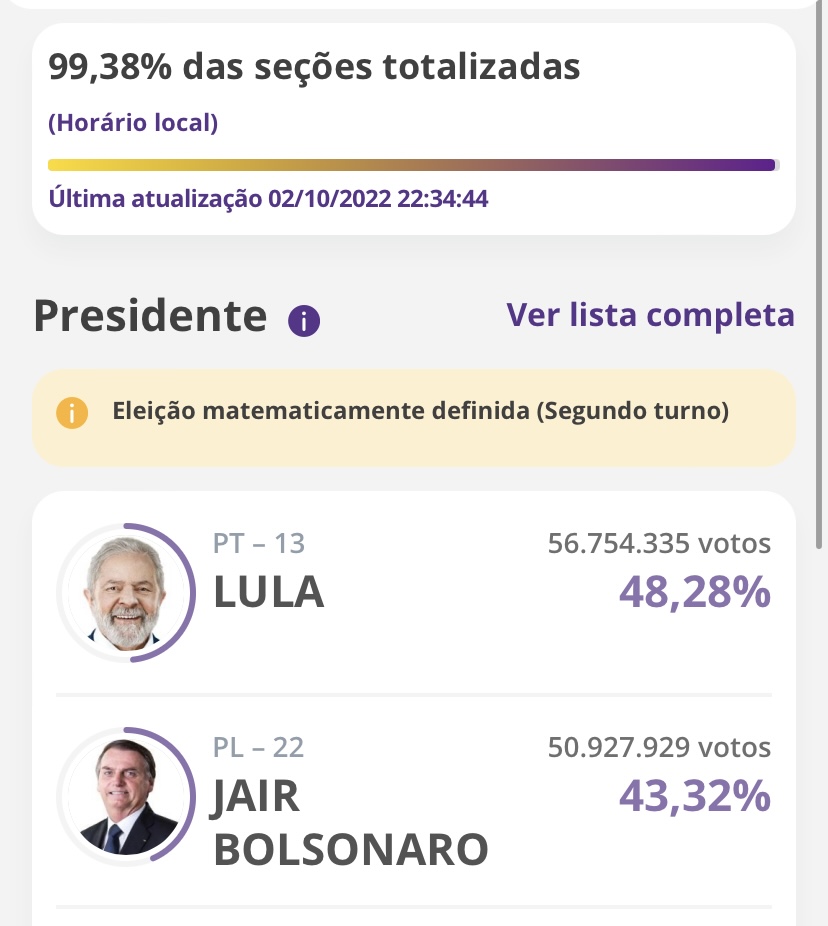Click the 56.754.335 votos count
828x926 pixels.
659,544
